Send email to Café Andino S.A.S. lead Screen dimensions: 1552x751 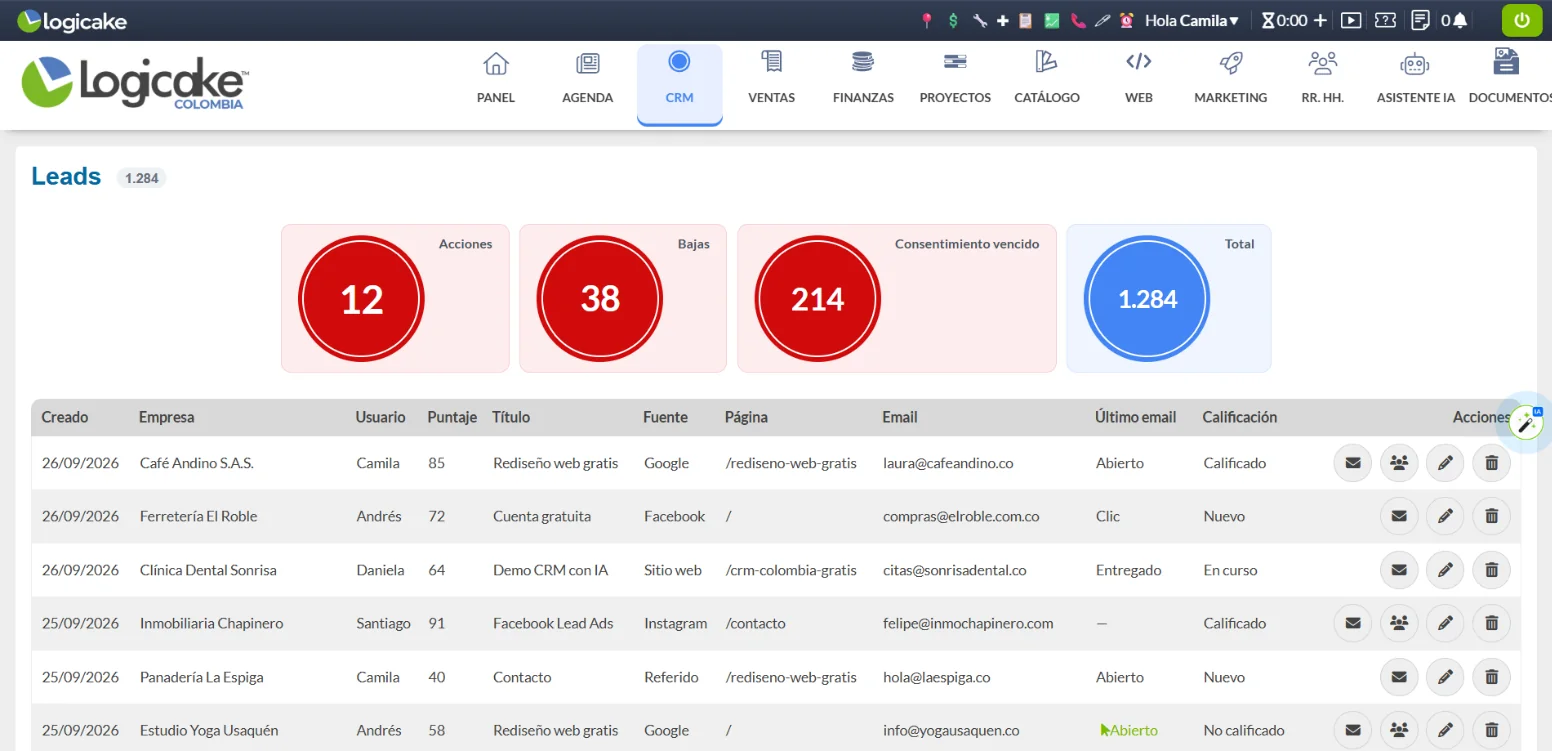tap(1353, 463)
